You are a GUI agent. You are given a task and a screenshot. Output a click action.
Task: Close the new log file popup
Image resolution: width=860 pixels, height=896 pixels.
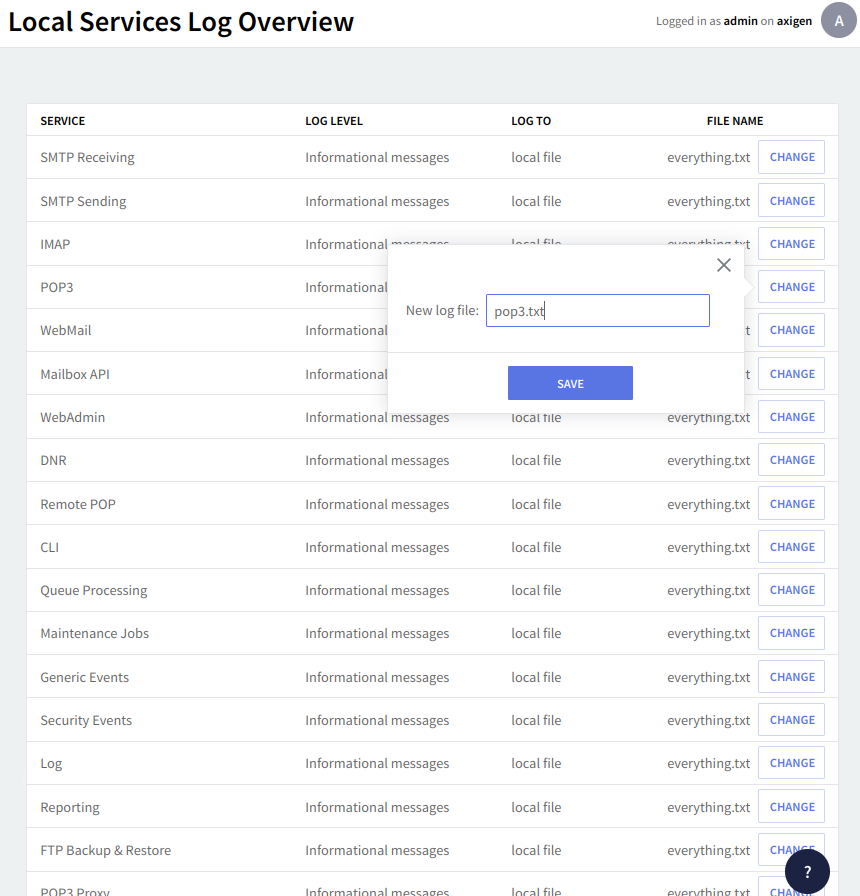[724, 265]
